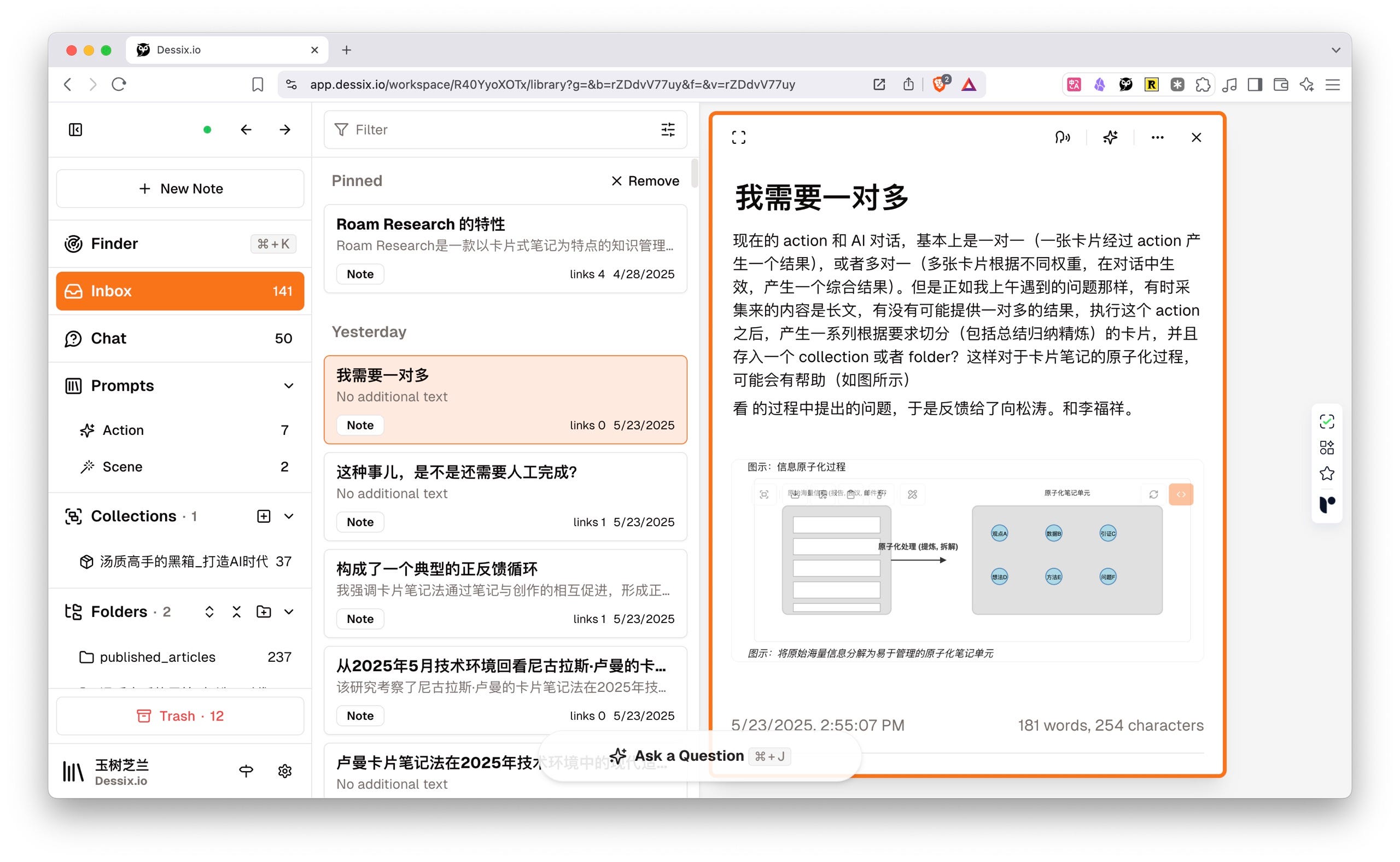This screenshot has height=862, width=1400.
Task: Open note's three-dot more menu
Action: point(1157,137)
